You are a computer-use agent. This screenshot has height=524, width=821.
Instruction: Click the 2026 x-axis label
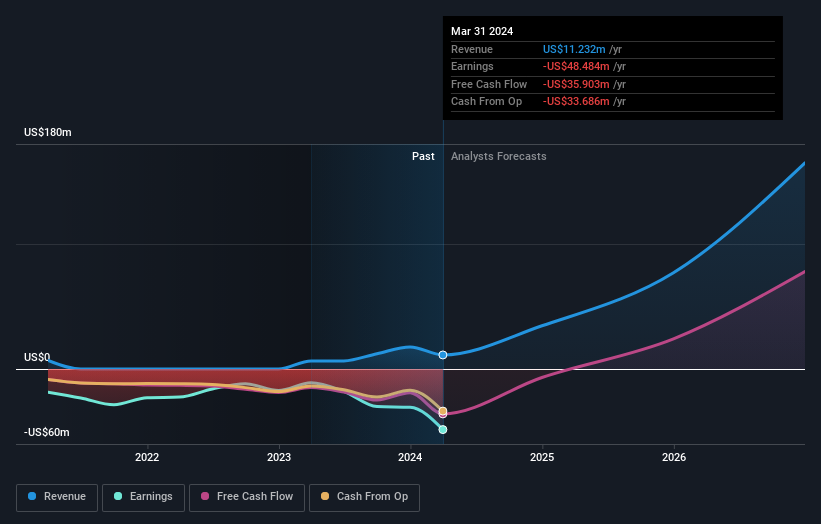(x=674, y=458)
